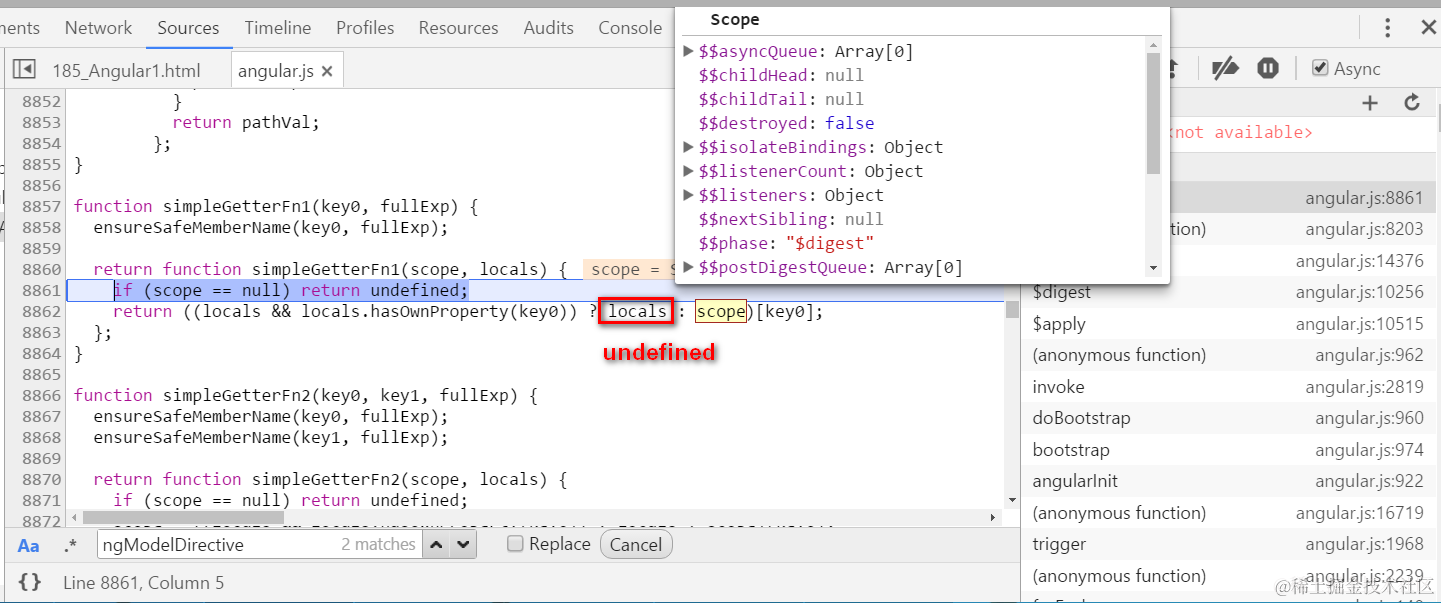
Task: Toggle case-sensitive search Aa
Action: (x=29, y=545)
